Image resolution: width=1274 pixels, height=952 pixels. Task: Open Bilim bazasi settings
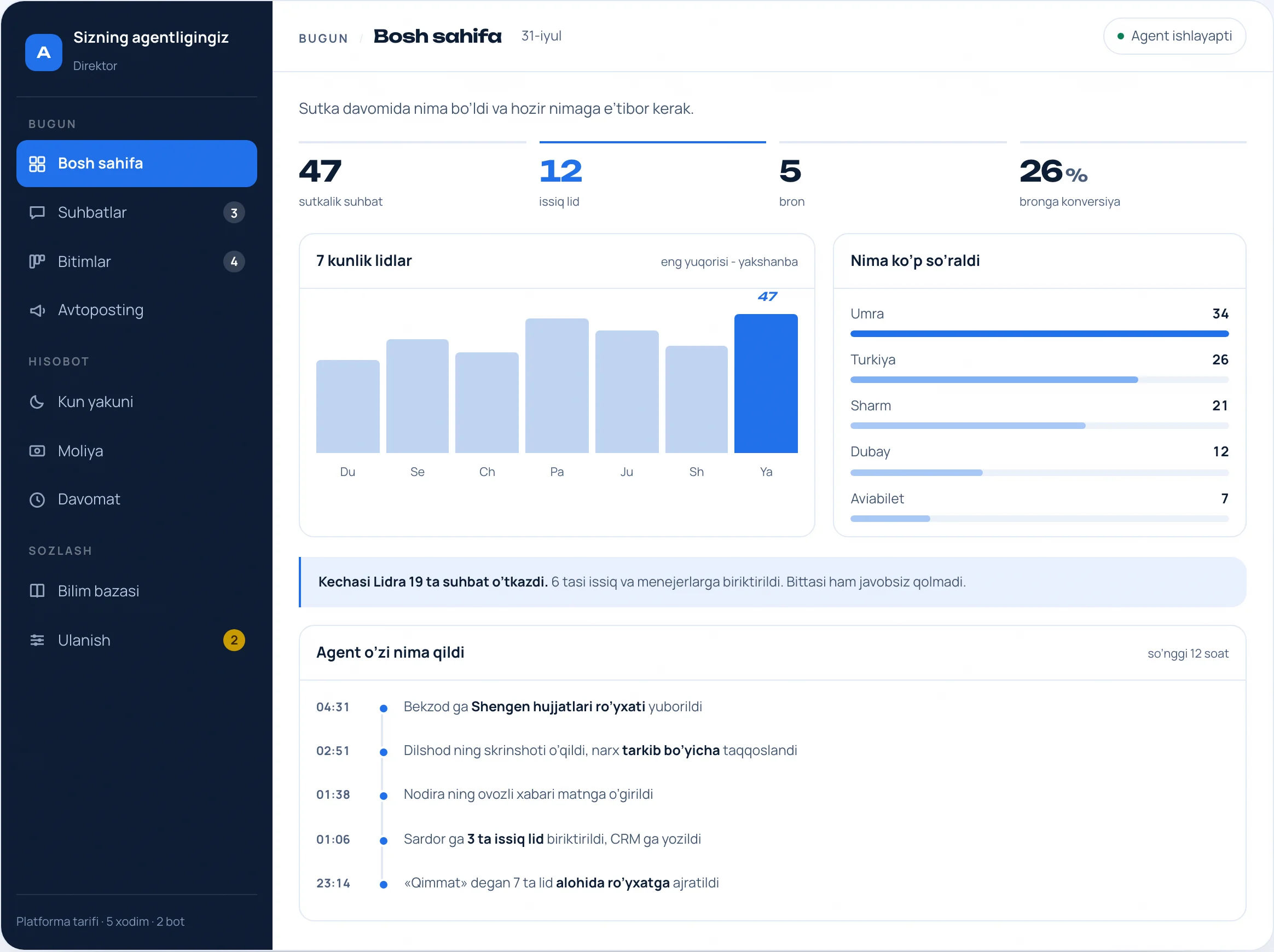(136, 591)
